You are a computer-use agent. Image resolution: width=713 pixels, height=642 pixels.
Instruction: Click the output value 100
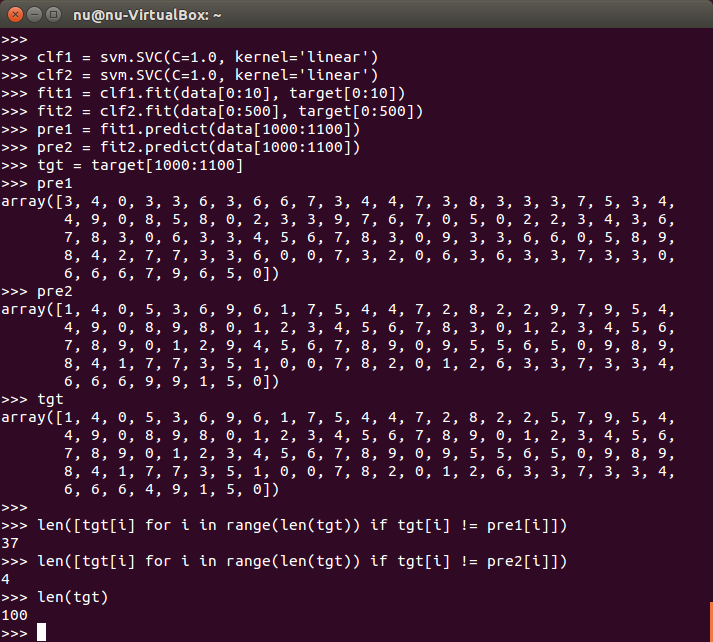(x=14, y=615)
